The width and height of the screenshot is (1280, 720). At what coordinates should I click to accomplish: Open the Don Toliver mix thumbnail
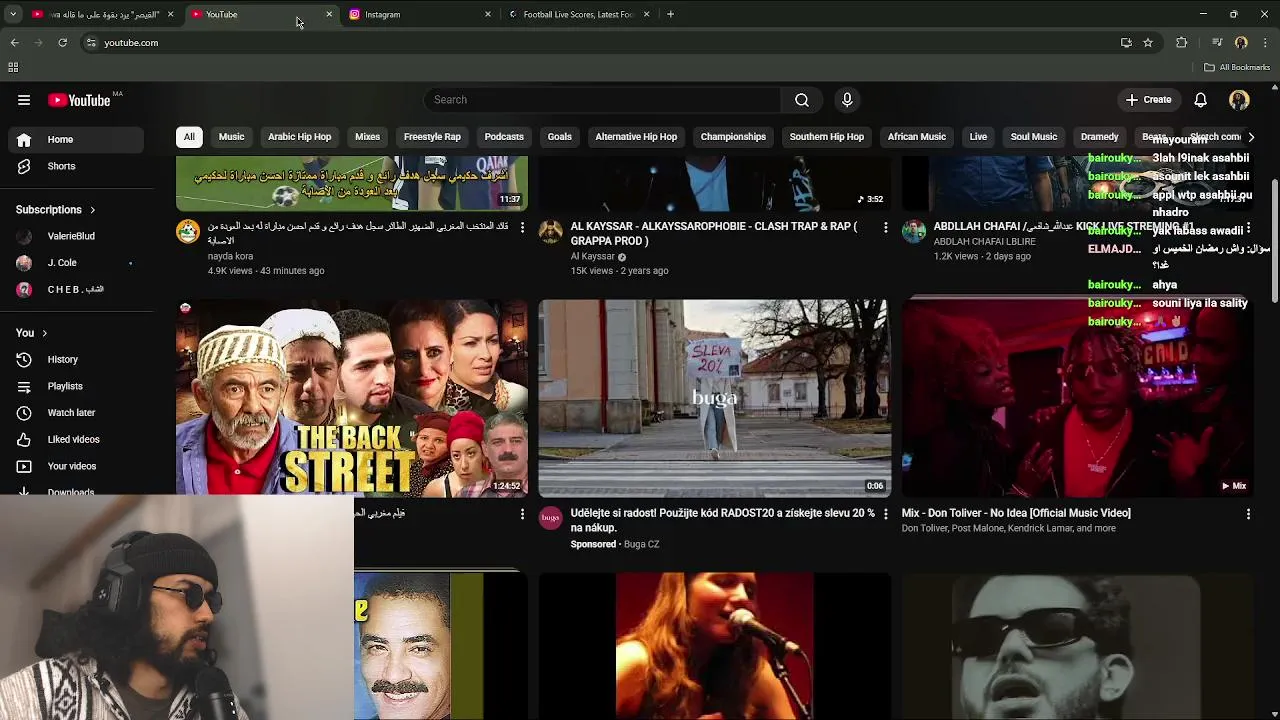coord(1077,398)
